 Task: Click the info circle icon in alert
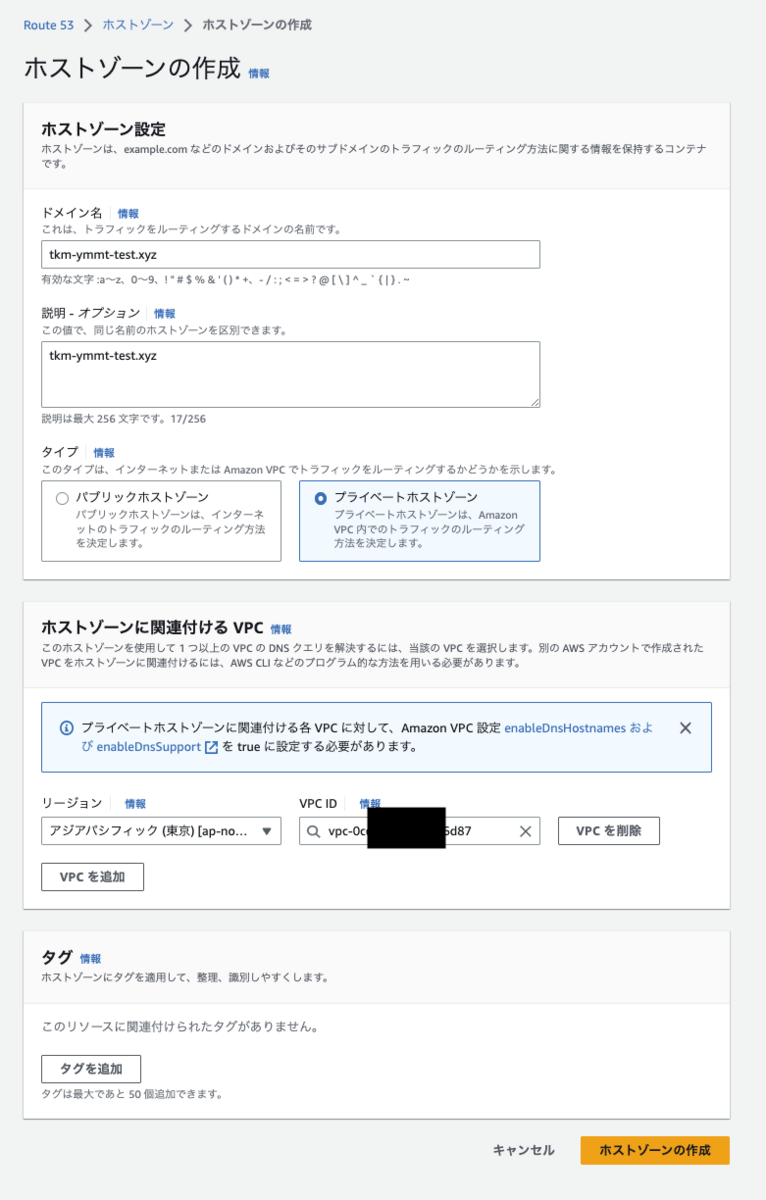(66, 728)
